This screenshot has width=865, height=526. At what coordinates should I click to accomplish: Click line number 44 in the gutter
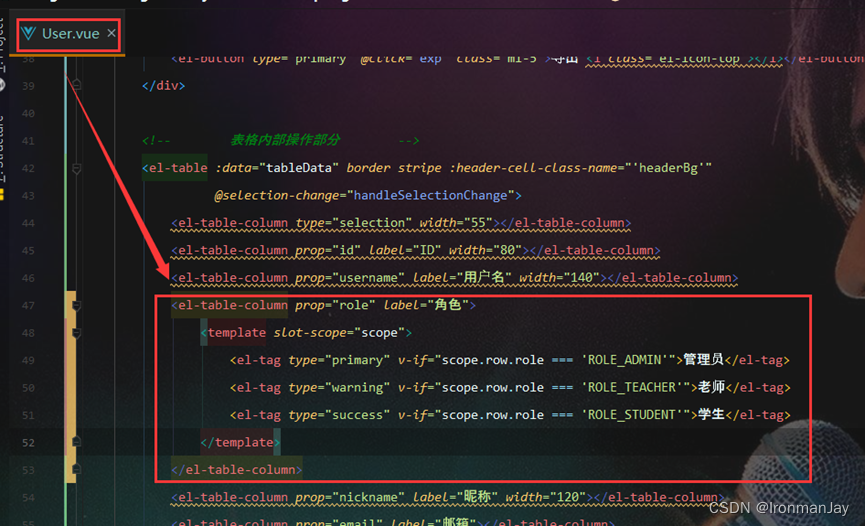(x=28, y=223)
